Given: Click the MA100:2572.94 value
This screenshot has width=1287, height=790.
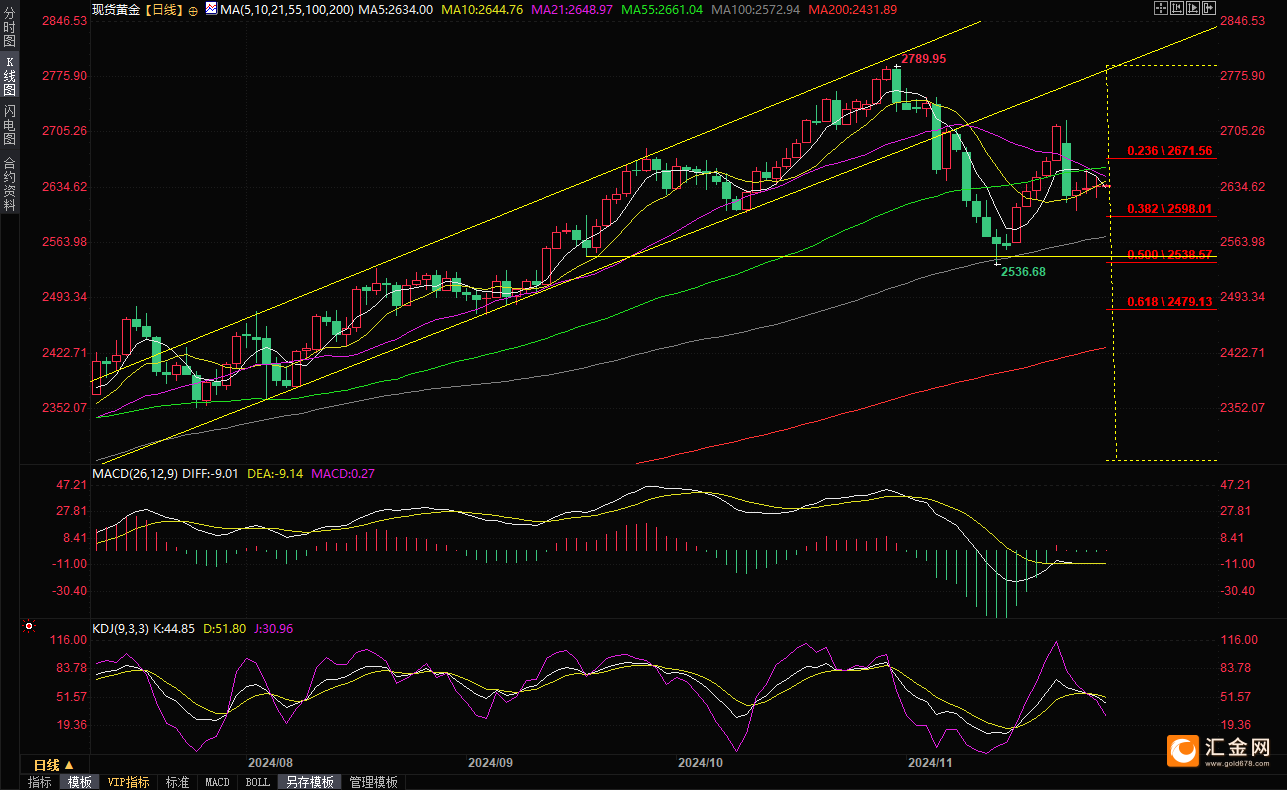Looking at the screenshot, I should coord(757,9).
